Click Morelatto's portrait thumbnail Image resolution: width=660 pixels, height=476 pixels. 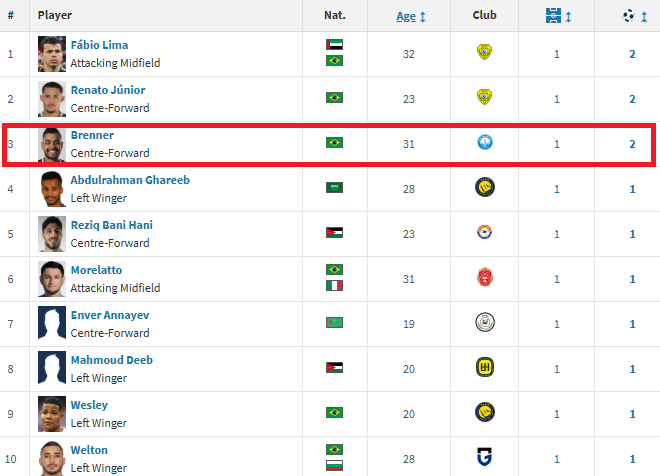click(x=52, y=279)
